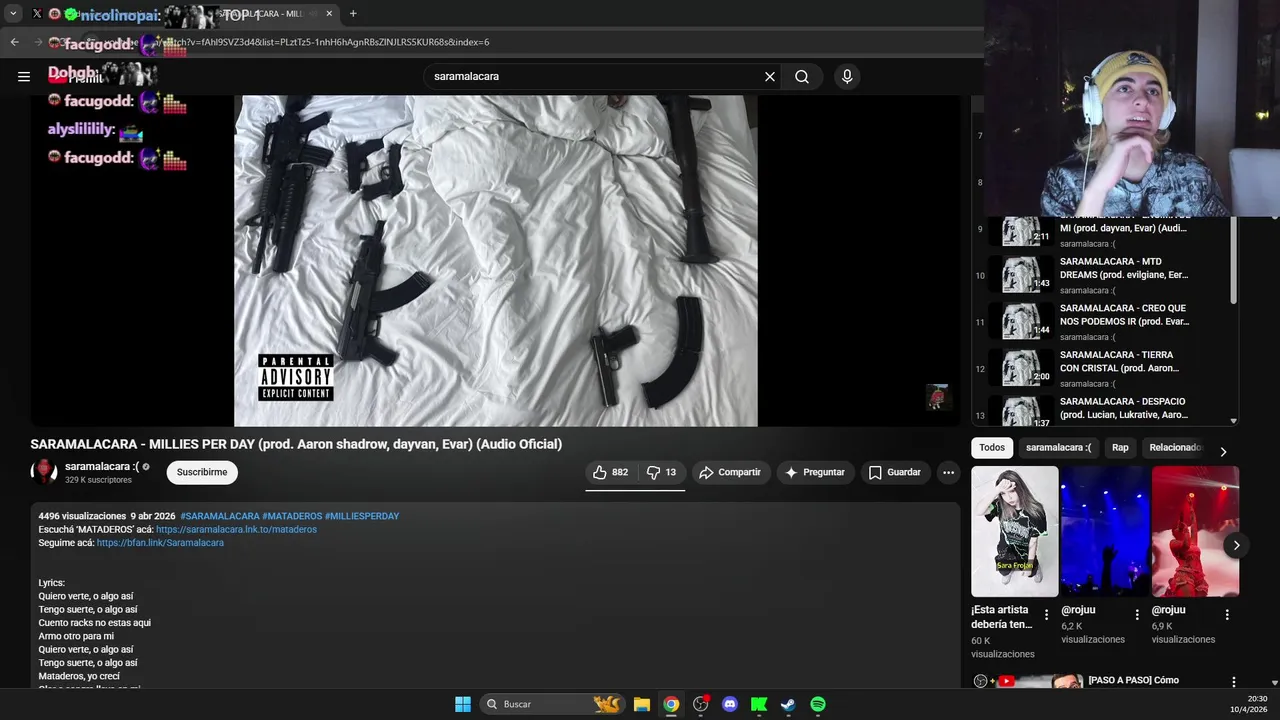Like the video with 882 likes

tap(610, 472)
